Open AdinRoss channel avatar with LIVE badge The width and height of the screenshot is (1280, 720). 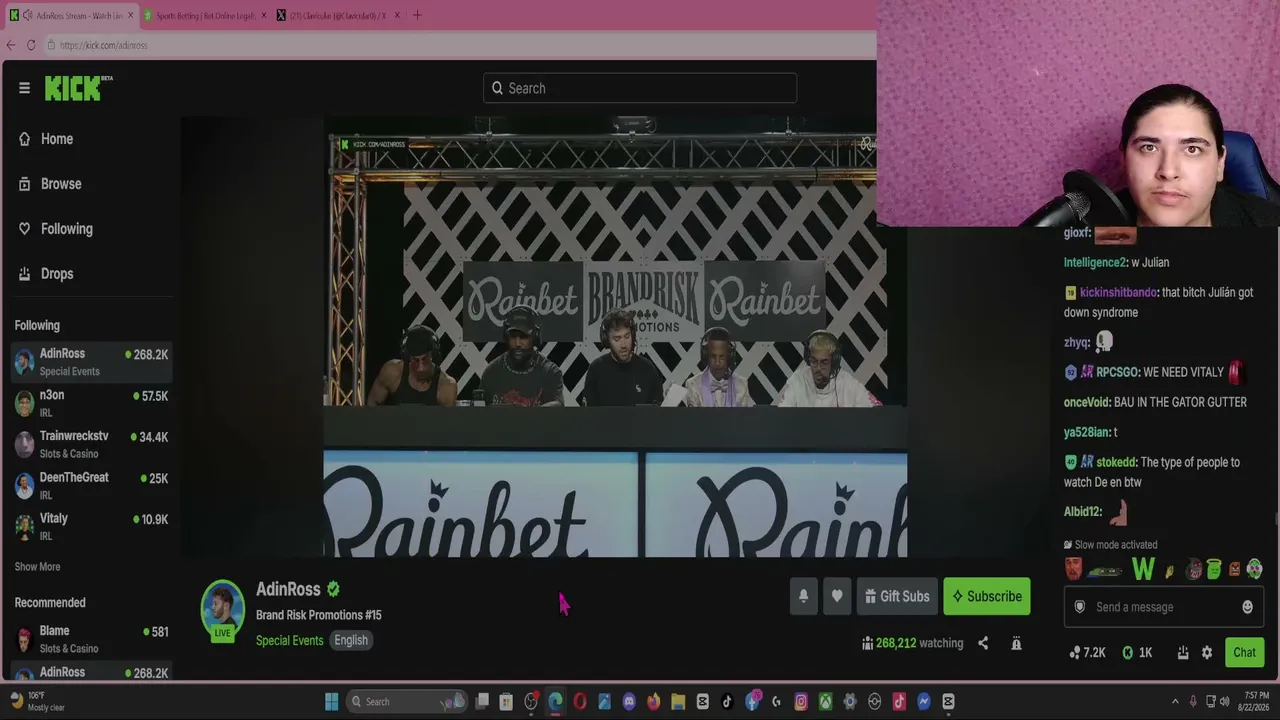click(222, 610)
